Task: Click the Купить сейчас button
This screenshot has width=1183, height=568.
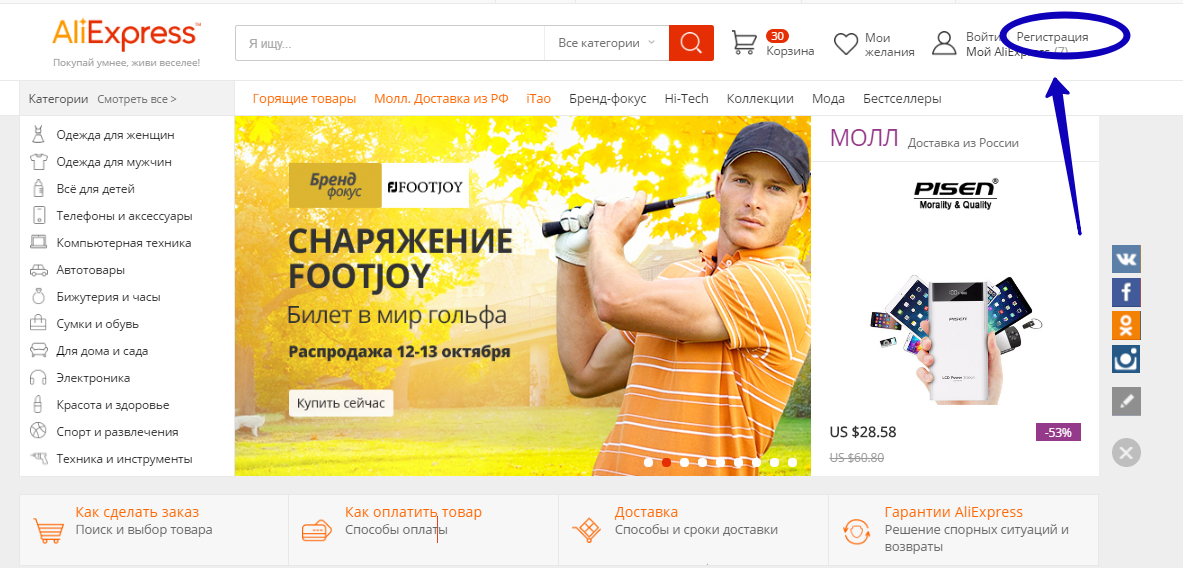Action: [341, 403]
